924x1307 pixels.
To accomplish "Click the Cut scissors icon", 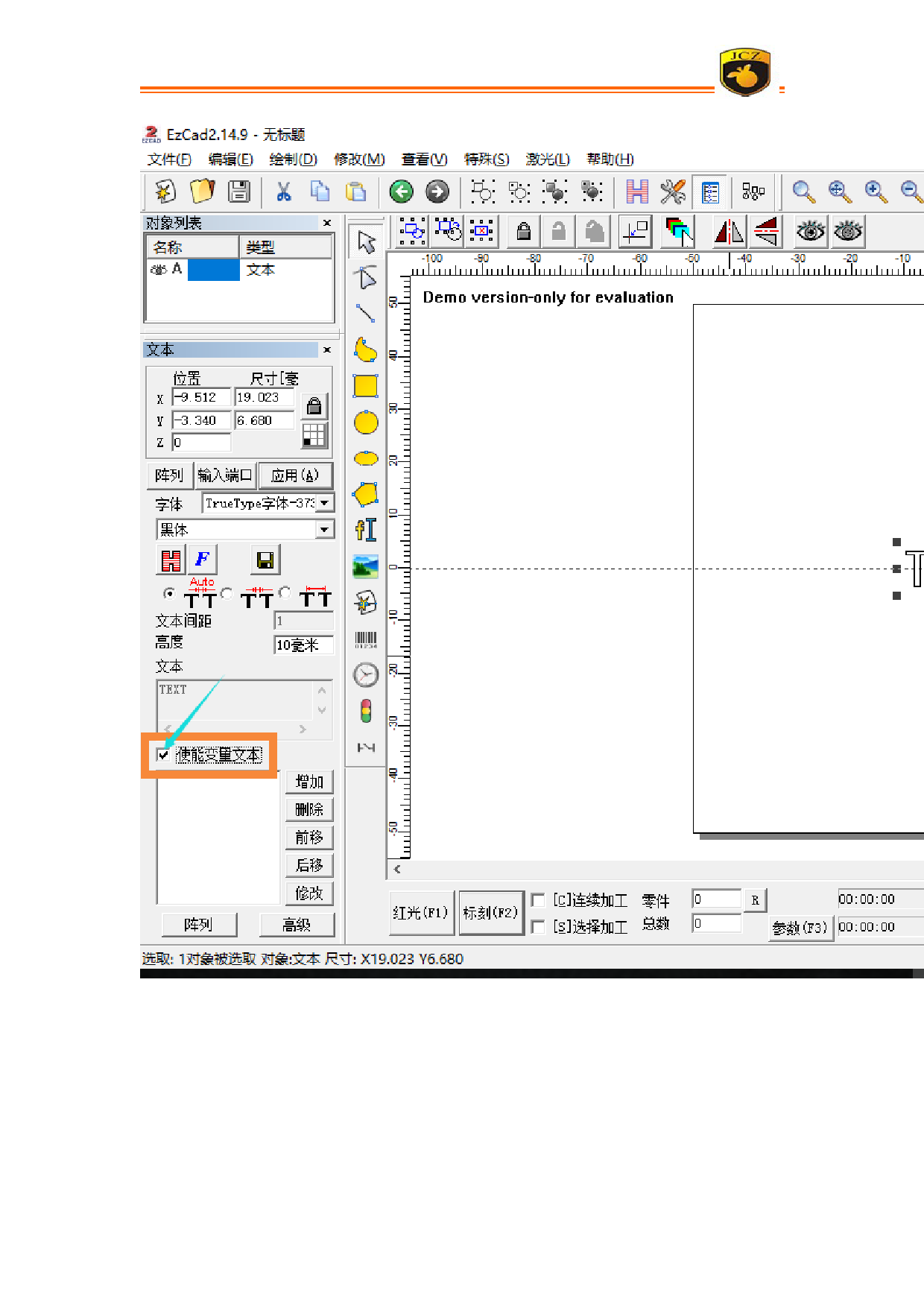I will [x=283, y=192].
